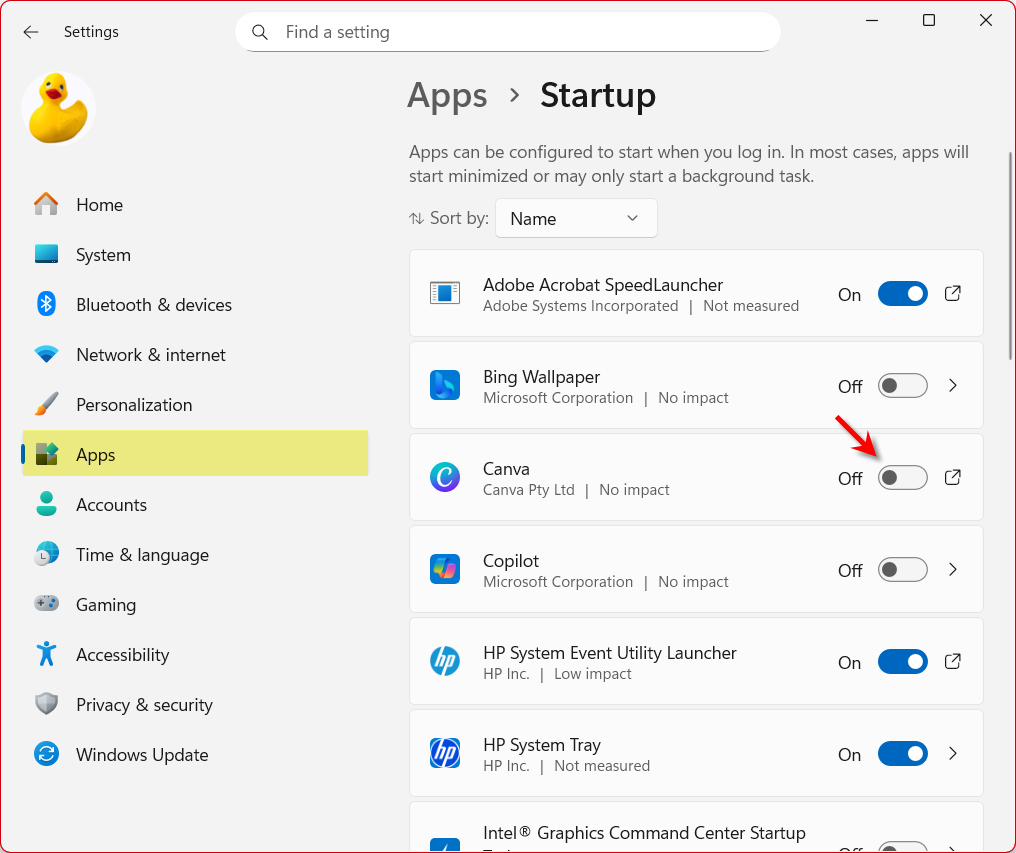The height and width of the screenshot is (853, 1016).
Task: Go to Home settings
Action: tap(195, 204)
